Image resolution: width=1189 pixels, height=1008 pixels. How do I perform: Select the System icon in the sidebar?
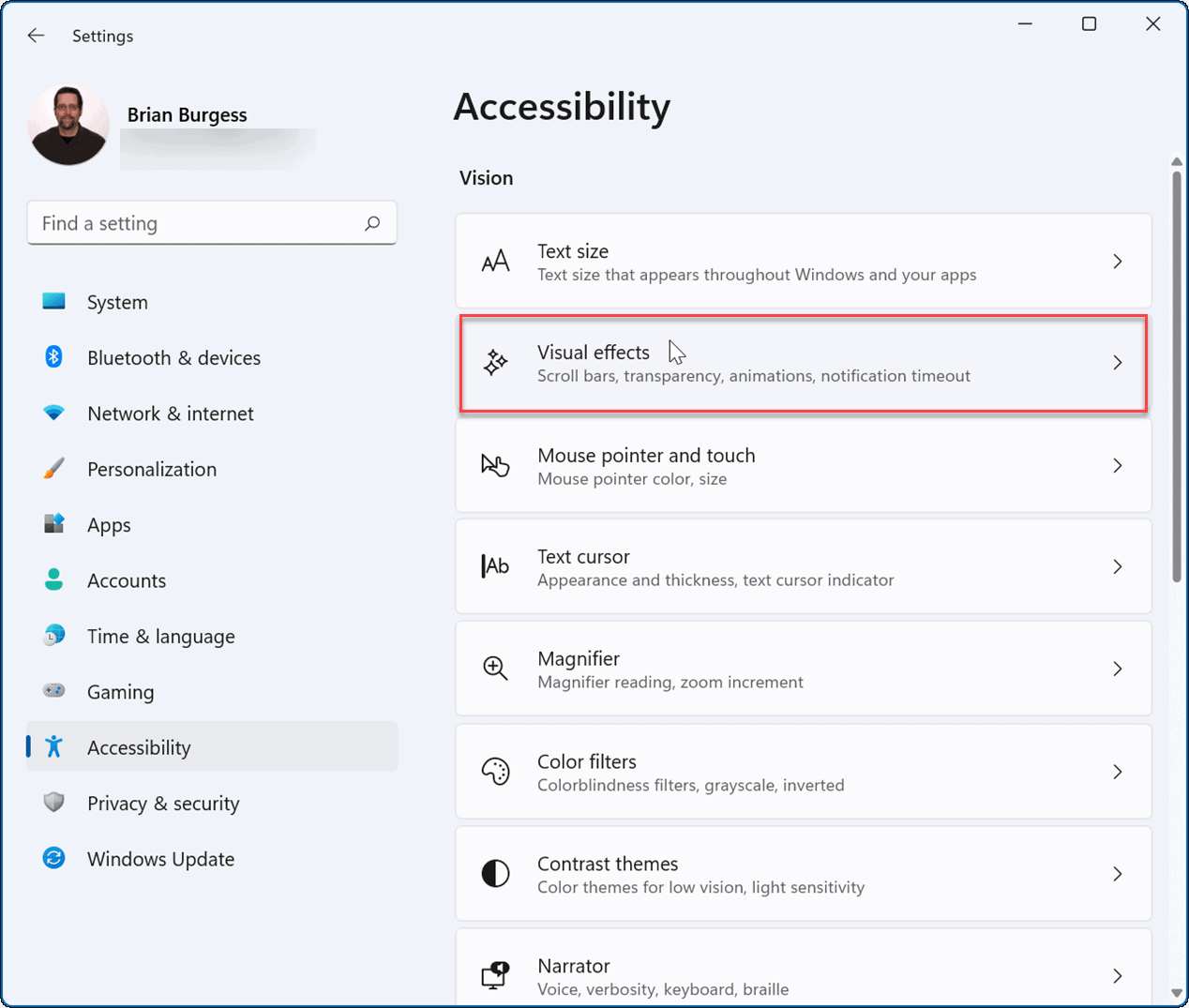53,302
